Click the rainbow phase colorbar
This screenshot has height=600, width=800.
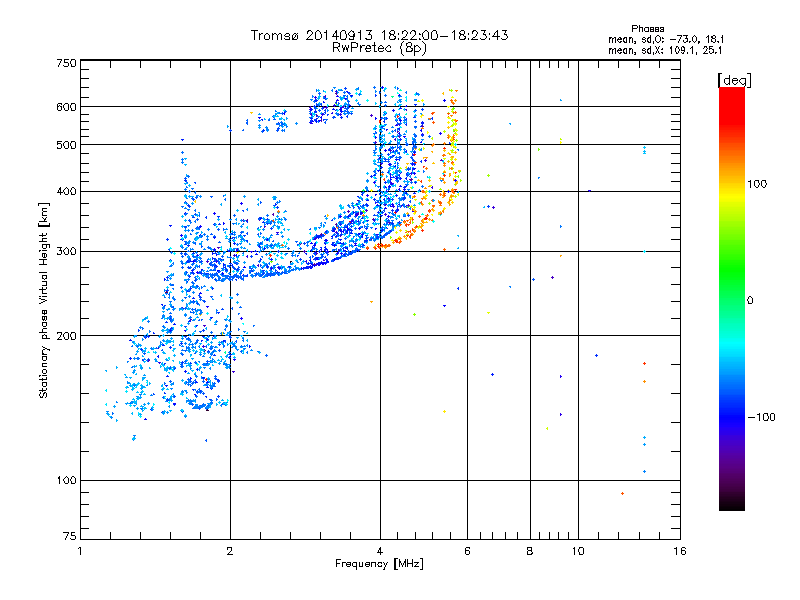coord(732,299)
